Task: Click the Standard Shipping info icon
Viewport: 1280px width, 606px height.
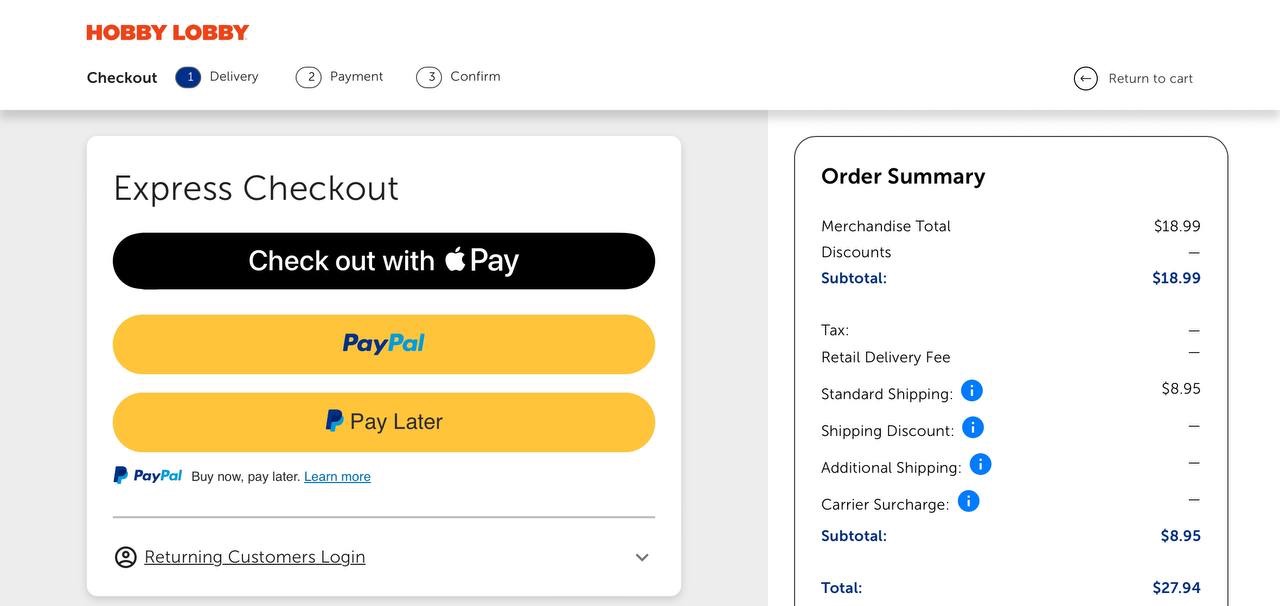Action: (971, 391)
